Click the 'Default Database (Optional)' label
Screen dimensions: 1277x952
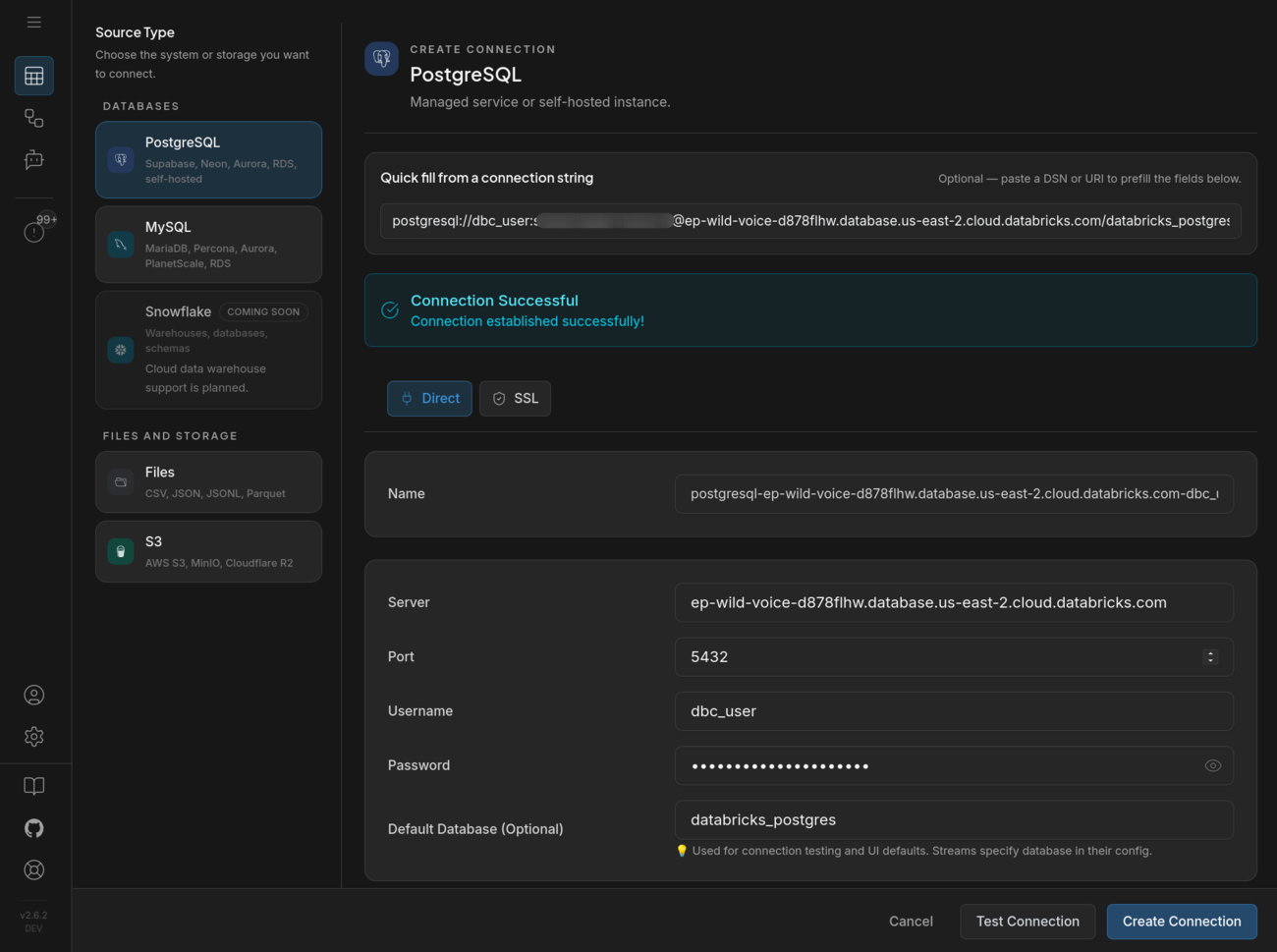coord(475,829)
